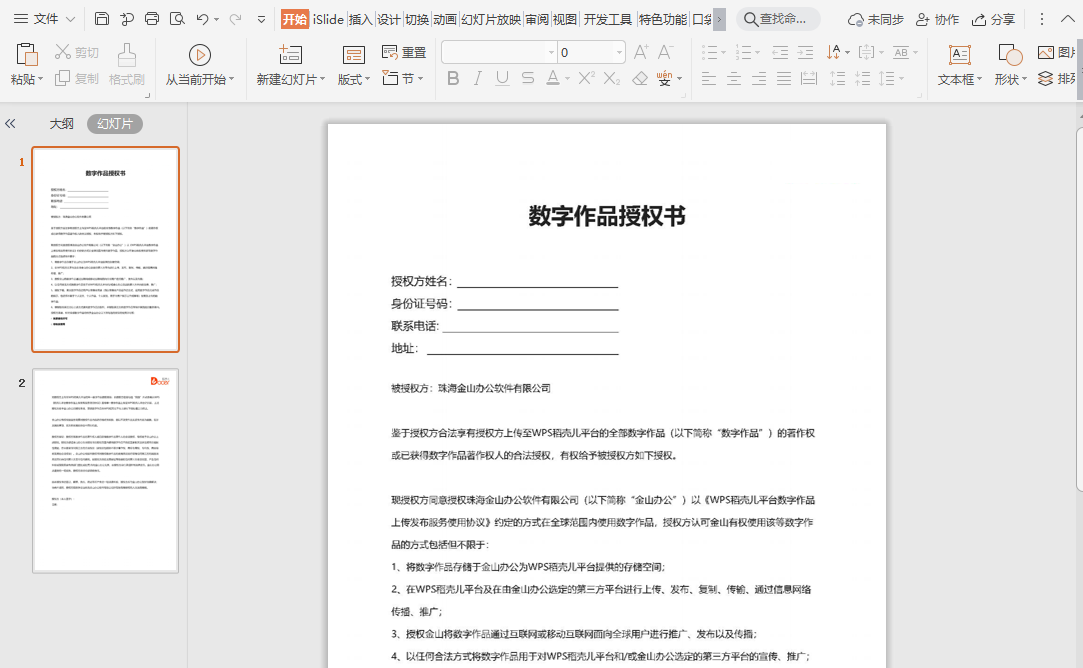Open the 文件 menu dropdown
The image size is (1083, 668).
[45, 19]
